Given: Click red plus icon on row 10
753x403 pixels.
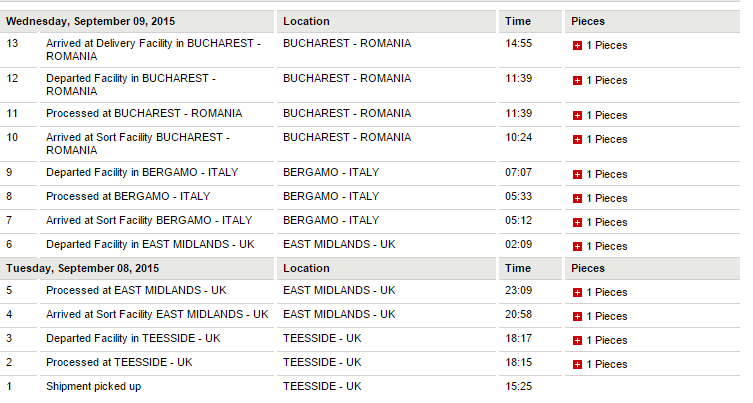Looking at the screenshot, I should pos(577,140).
